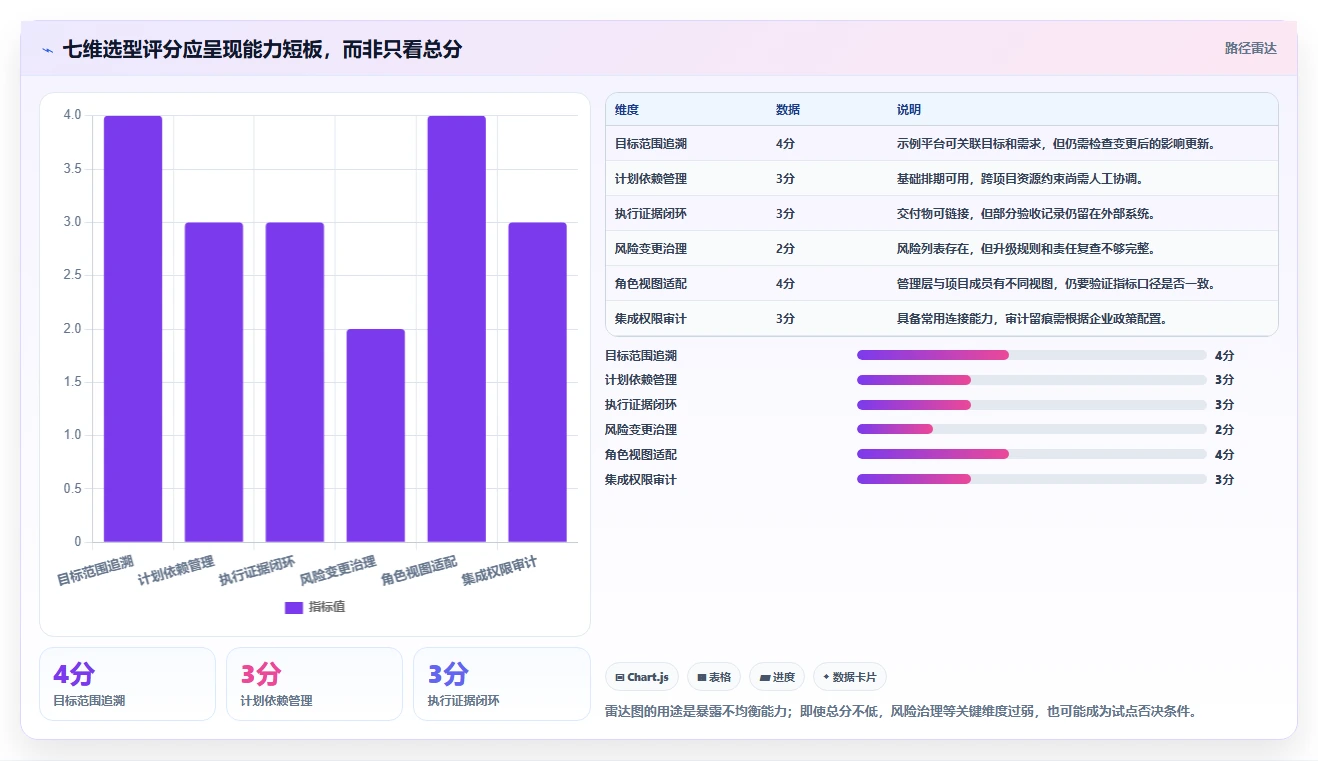This screenshot has width=1318, height=761.
Task: Click the 路径雷达 label in header
Action: coord(1251,48)
